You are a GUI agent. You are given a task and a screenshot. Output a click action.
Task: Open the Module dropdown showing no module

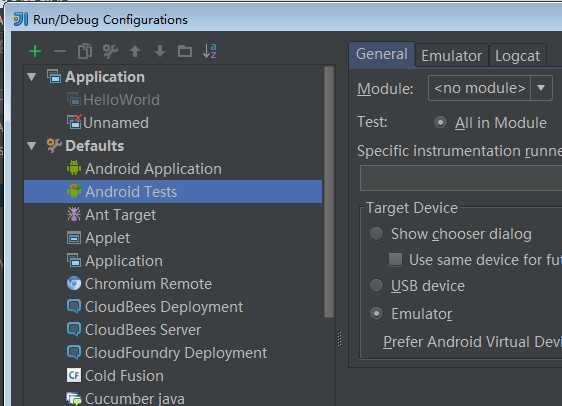tap(490, 88)
